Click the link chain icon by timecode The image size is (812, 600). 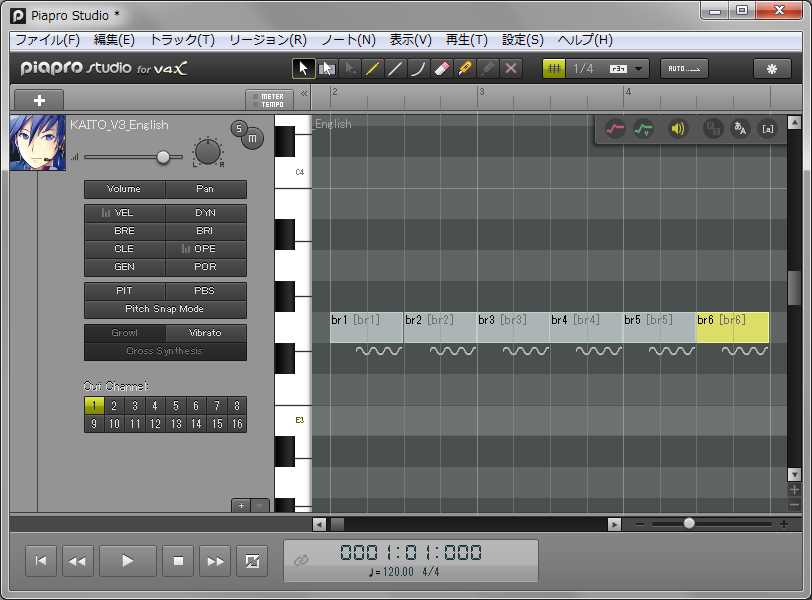pyautogui.click(x=301, y=561)
